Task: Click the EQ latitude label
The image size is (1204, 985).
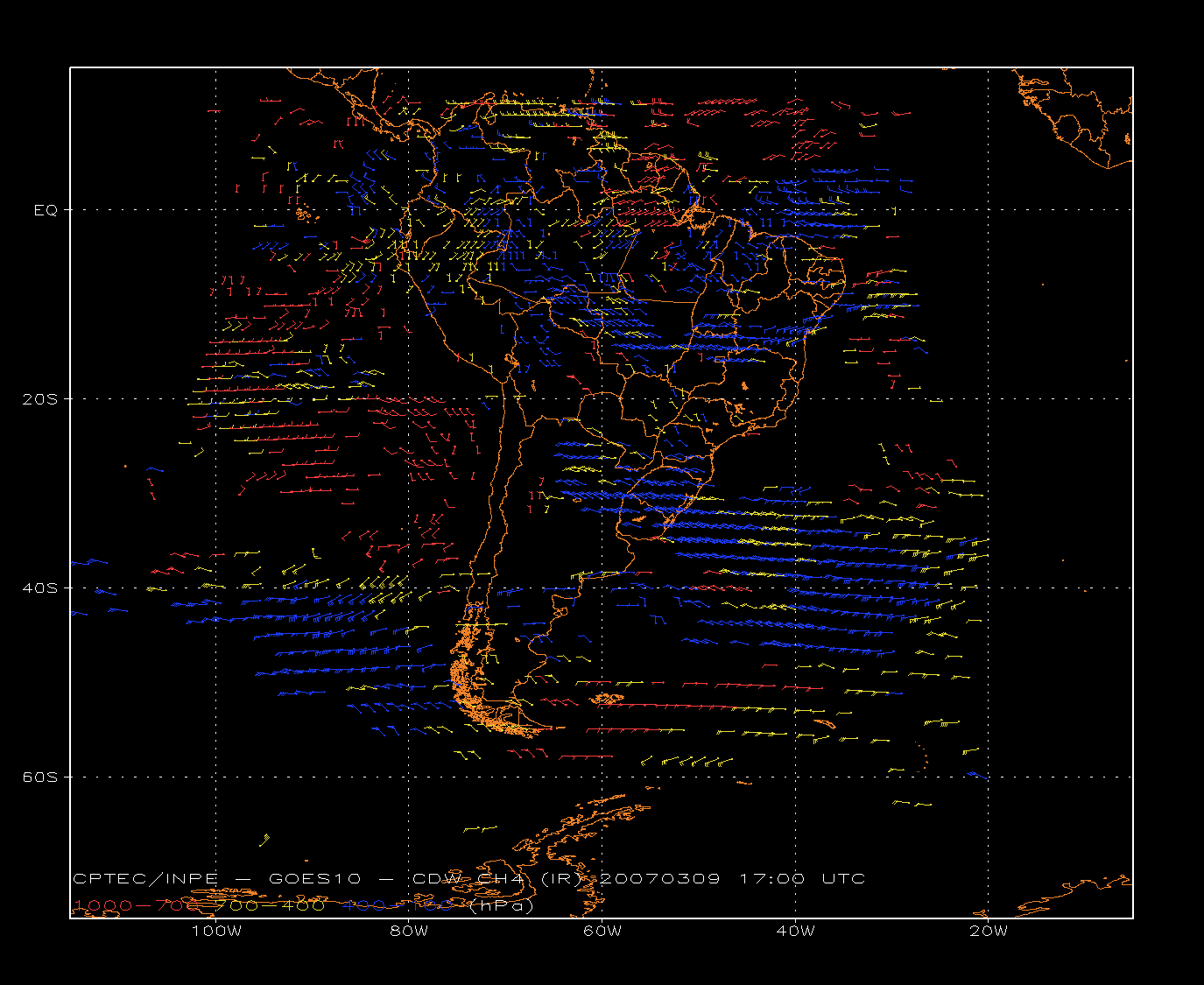Action: pyautogui.click(x=46, y=210)
